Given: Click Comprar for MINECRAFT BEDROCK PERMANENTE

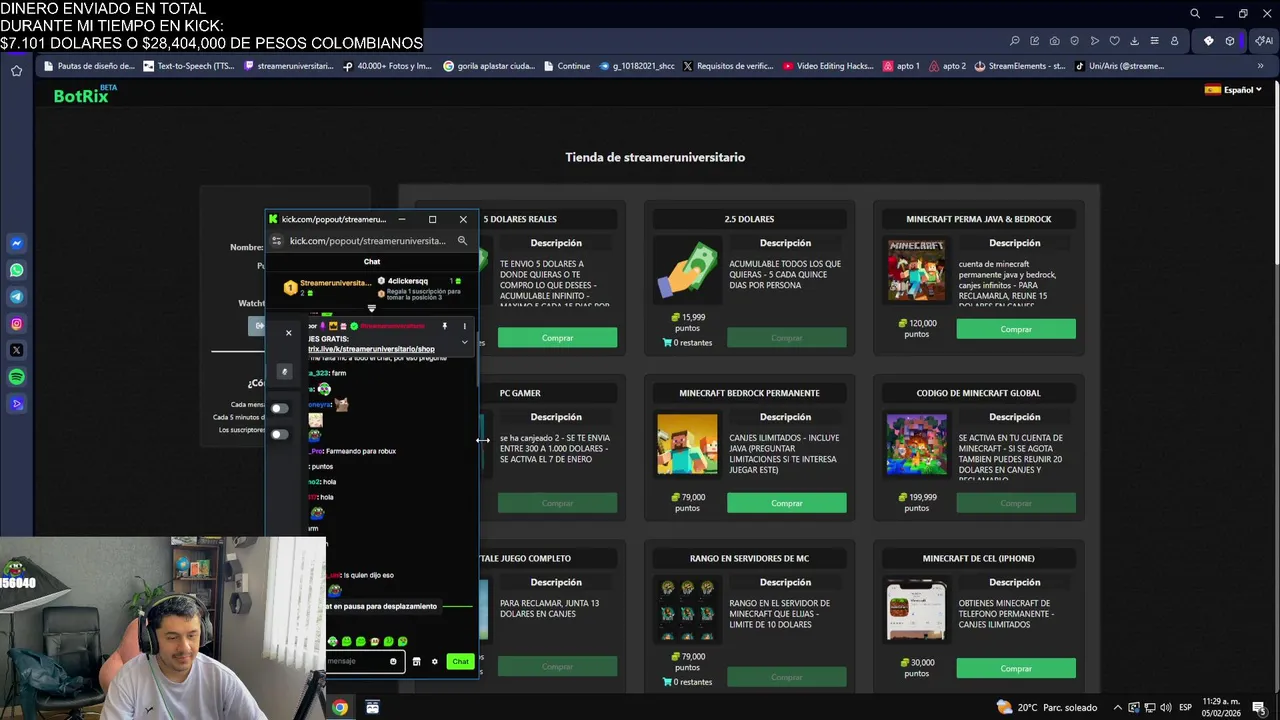Looking at the screenshot, I should pyautogui.click(x=787, y=503).
